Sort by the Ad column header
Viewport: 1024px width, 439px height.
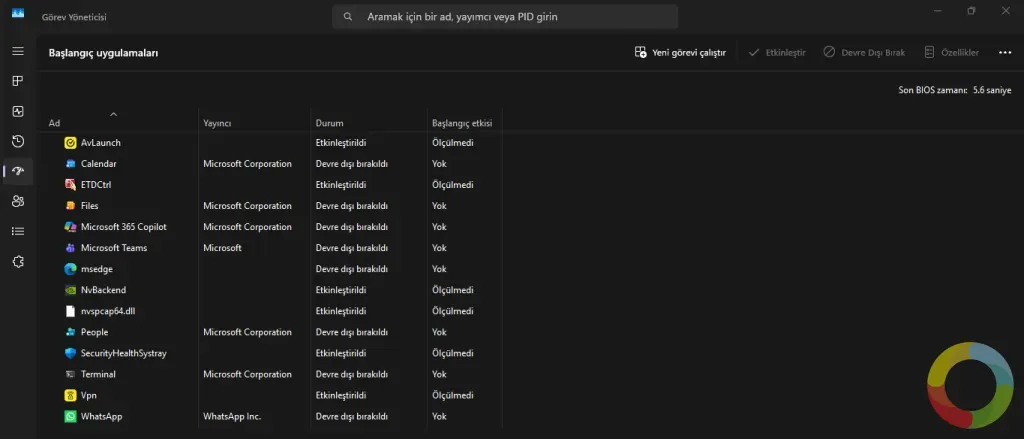click(54, 123)
